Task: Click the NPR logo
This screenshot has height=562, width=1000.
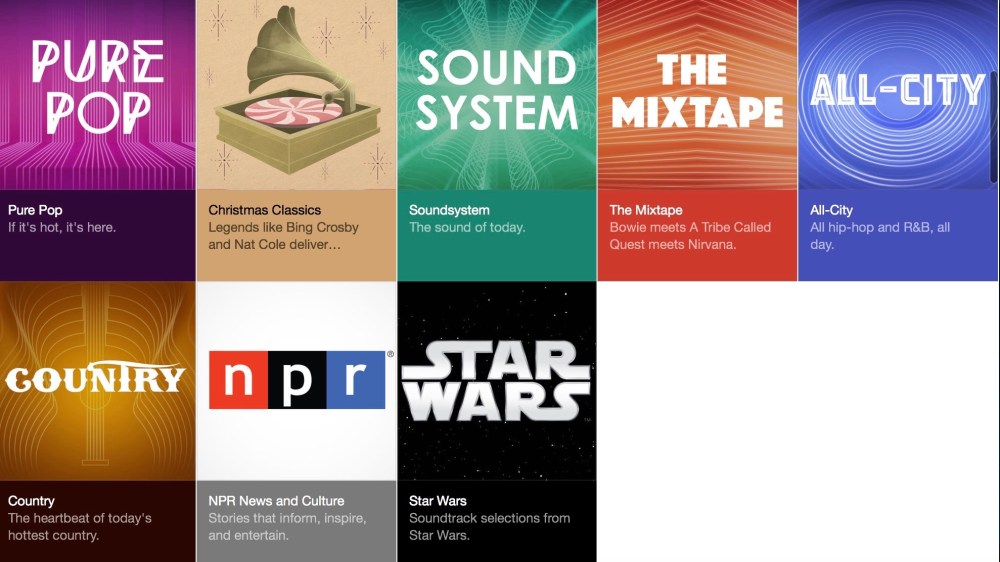Action: pos(297,380)
